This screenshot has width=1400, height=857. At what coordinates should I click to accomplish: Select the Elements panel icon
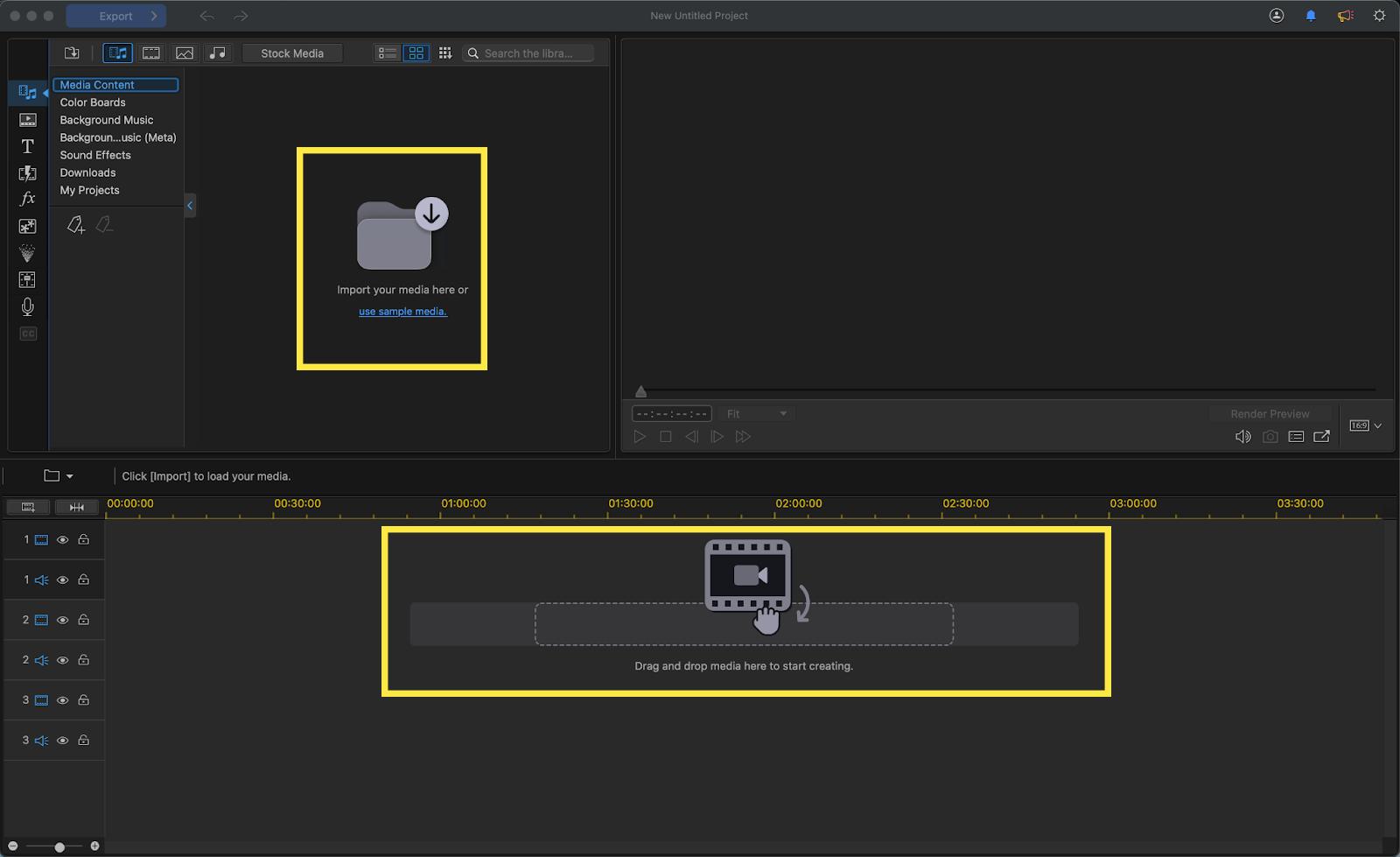pos(27,226)
